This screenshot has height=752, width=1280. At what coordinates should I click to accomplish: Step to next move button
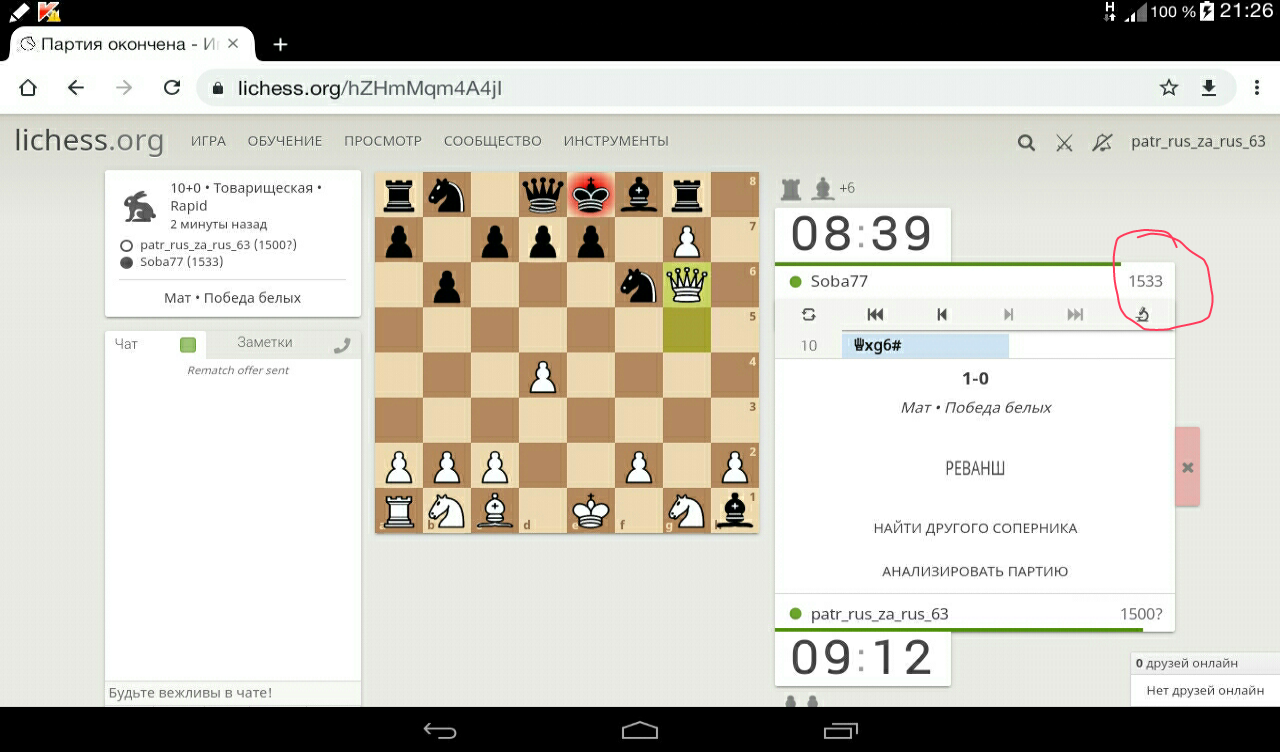(1008, 314)
